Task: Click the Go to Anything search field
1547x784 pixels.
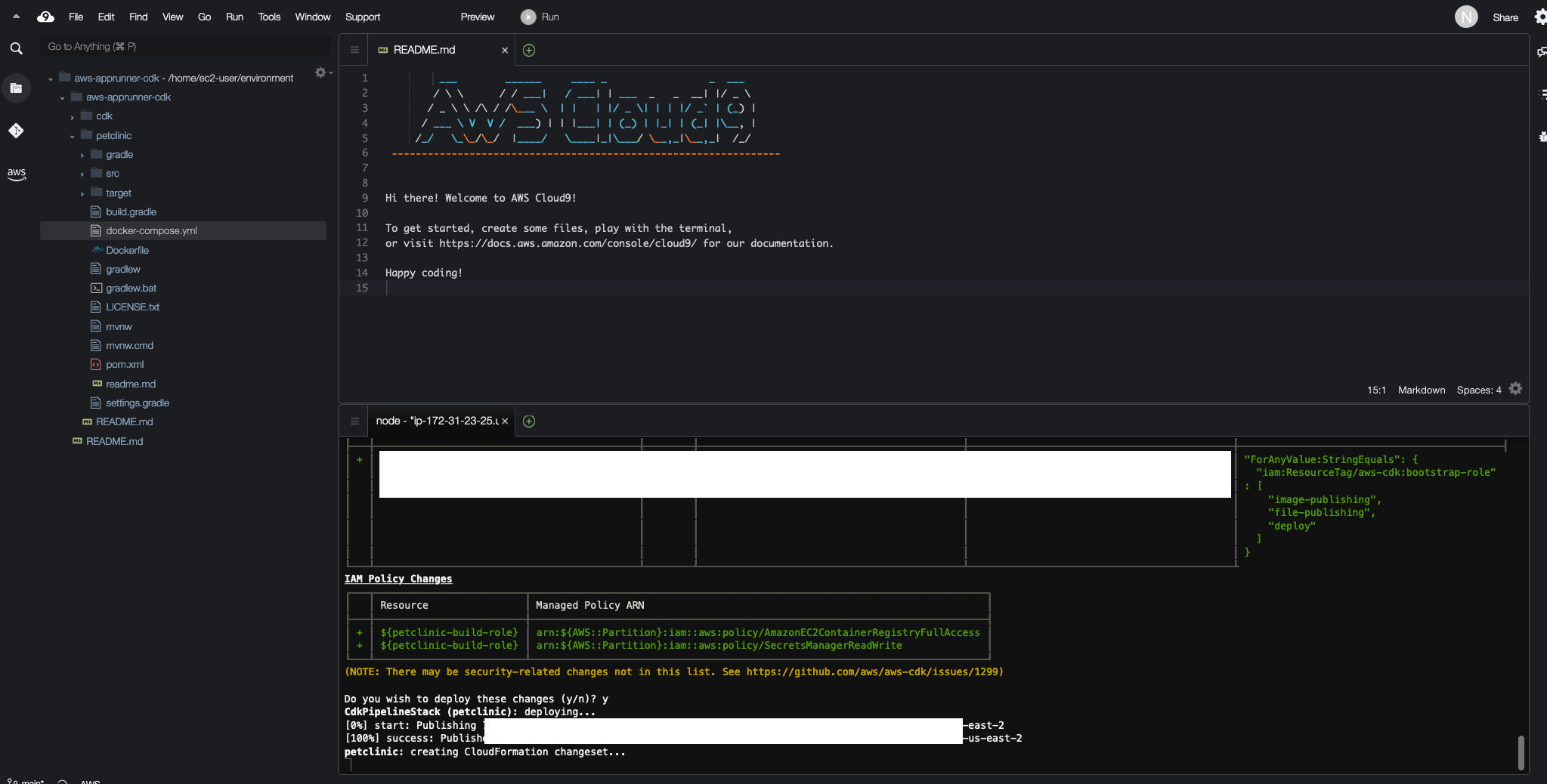Action: [x=185, y=46]
